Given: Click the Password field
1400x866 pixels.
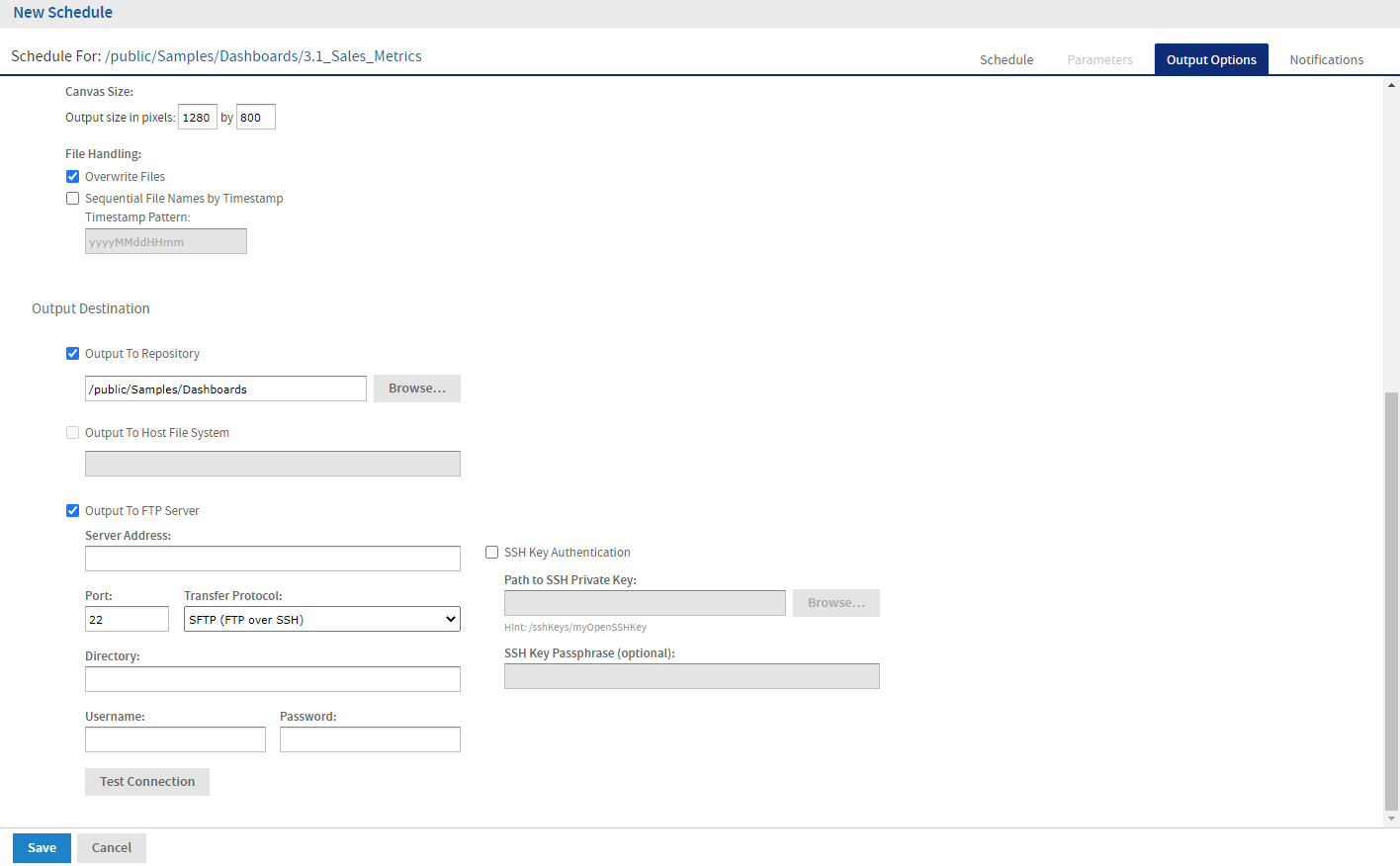Looking at the screenshot, I should (370, 739).
